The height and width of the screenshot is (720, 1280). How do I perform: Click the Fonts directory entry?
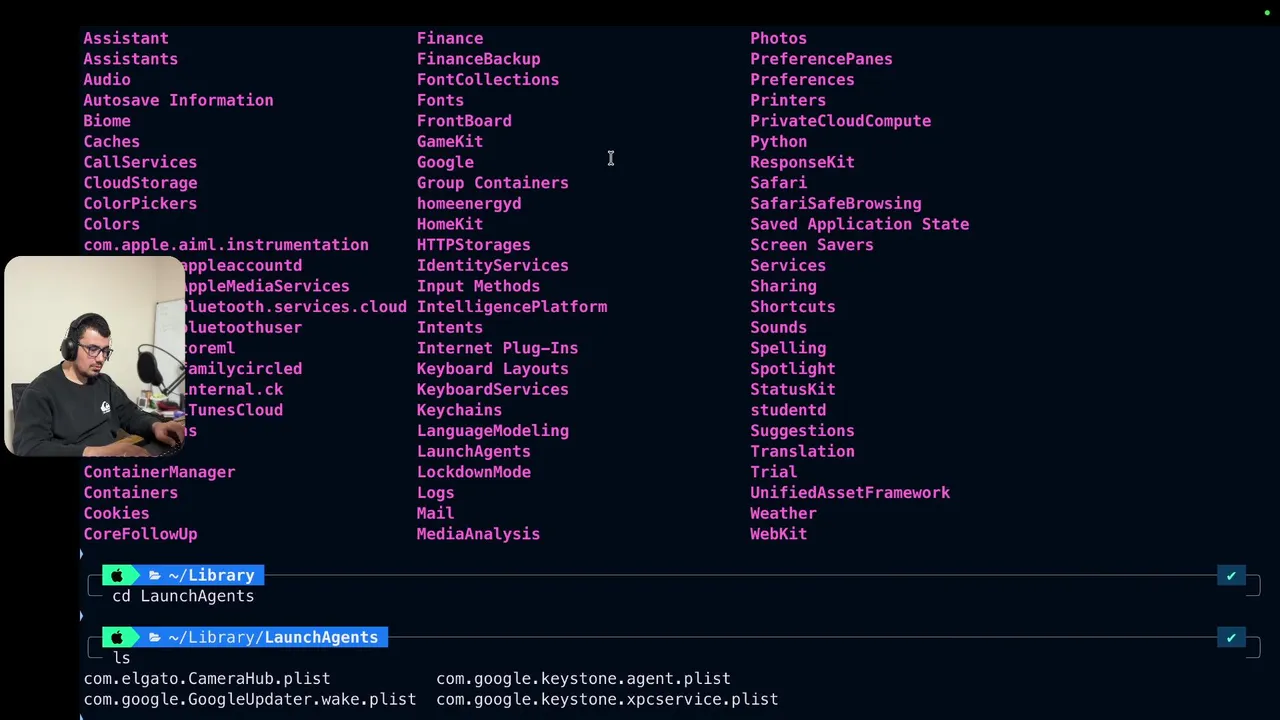440,100
